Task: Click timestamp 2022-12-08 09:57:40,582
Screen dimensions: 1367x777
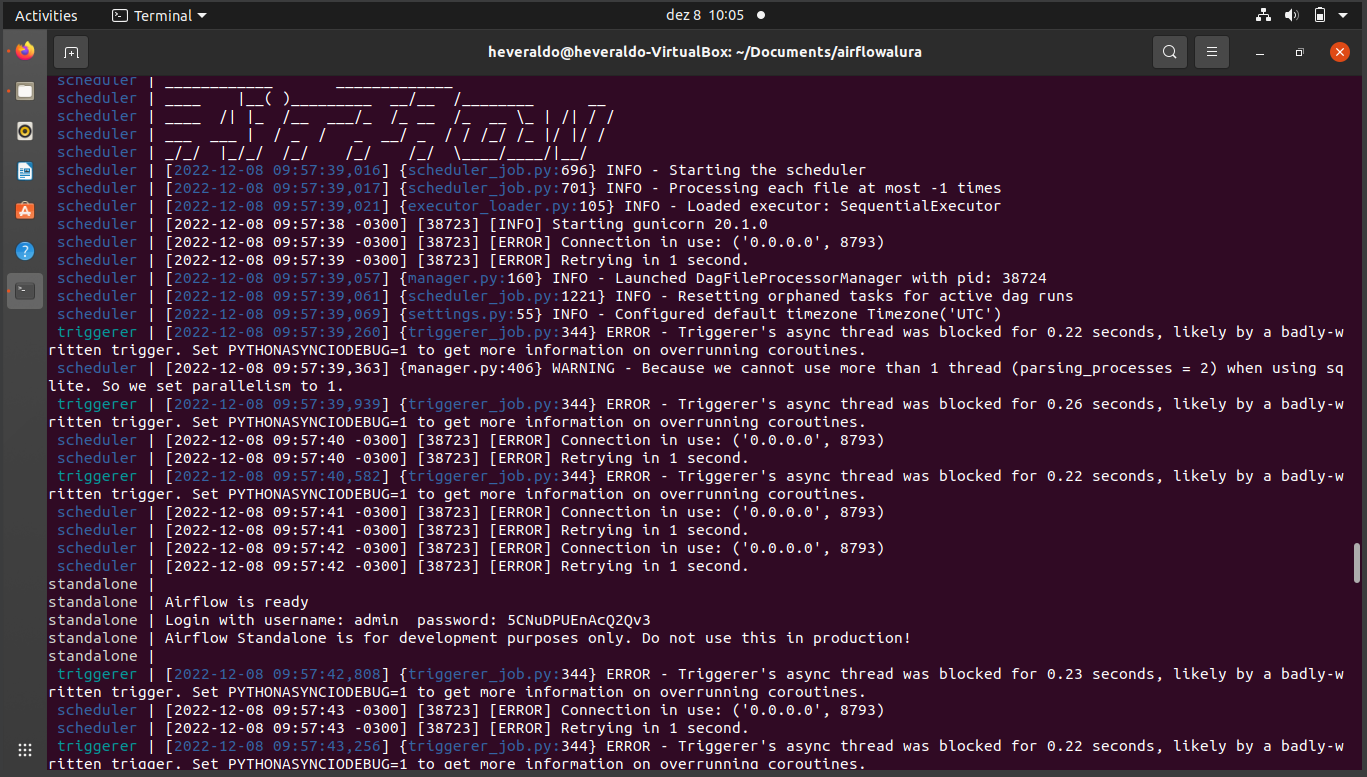Action: (x=277, y=476)
